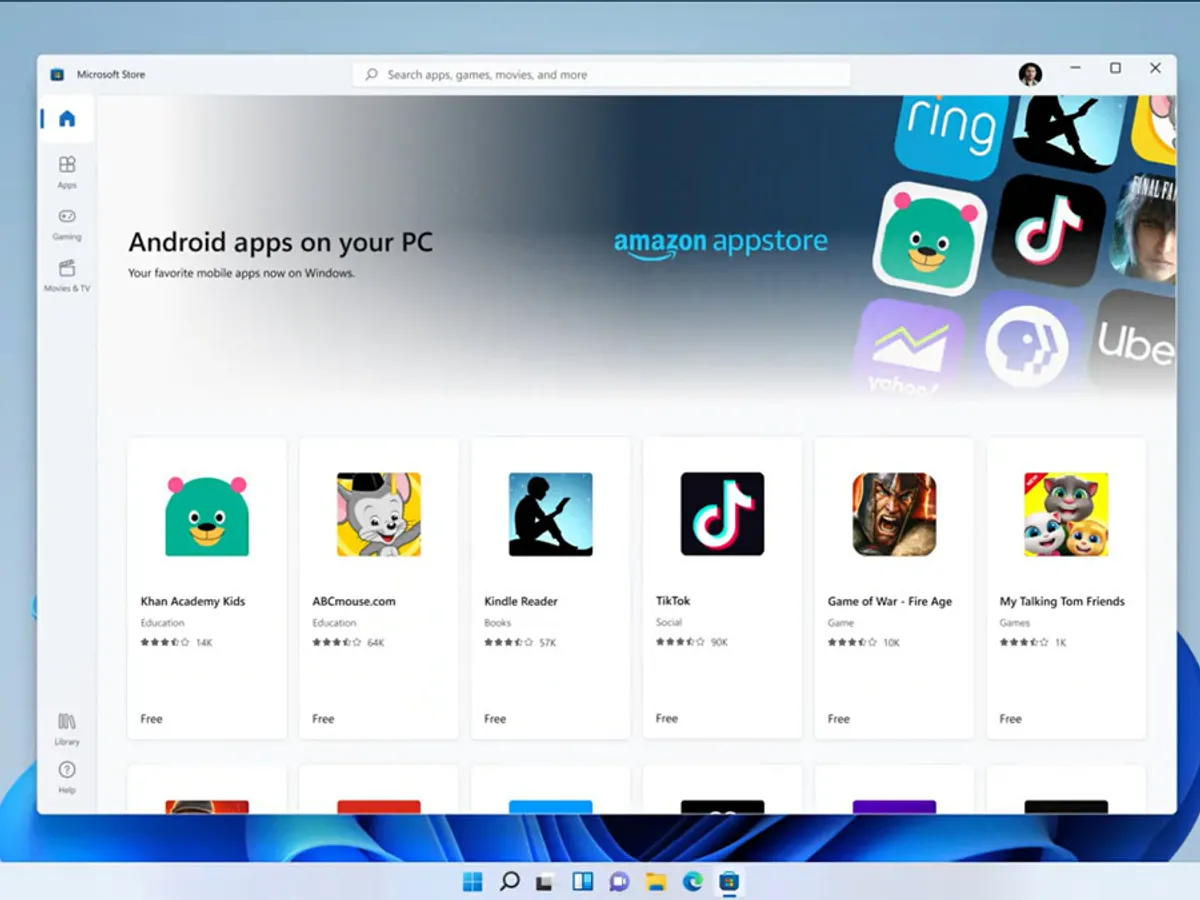Click the Khan Academy Kids app icon
Image resolution: width=1200 pixels, height=900 pixels.
(207, 514)
